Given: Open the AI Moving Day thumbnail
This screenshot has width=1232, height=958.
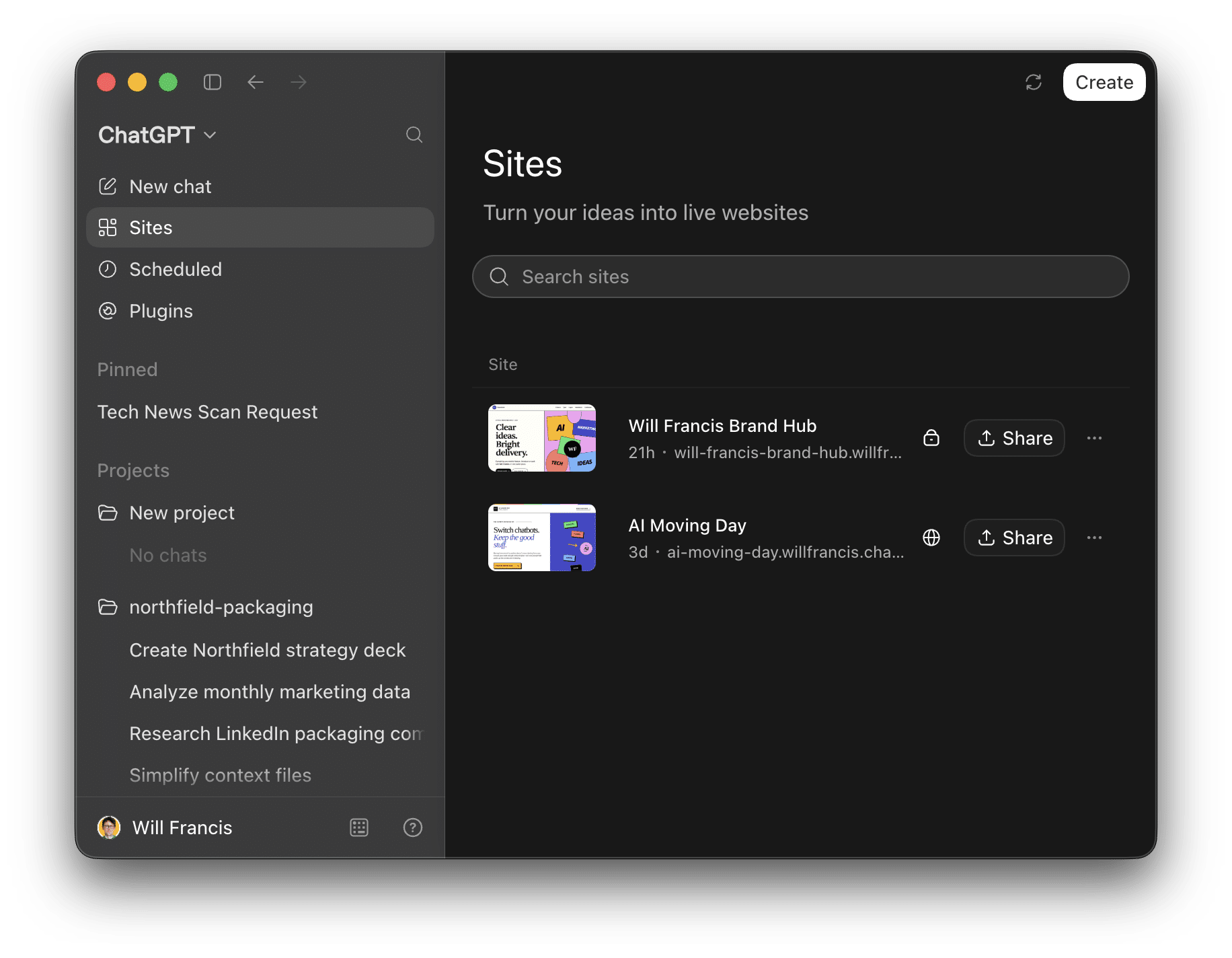Looking at the screenshot, I should tap(542, 538).
